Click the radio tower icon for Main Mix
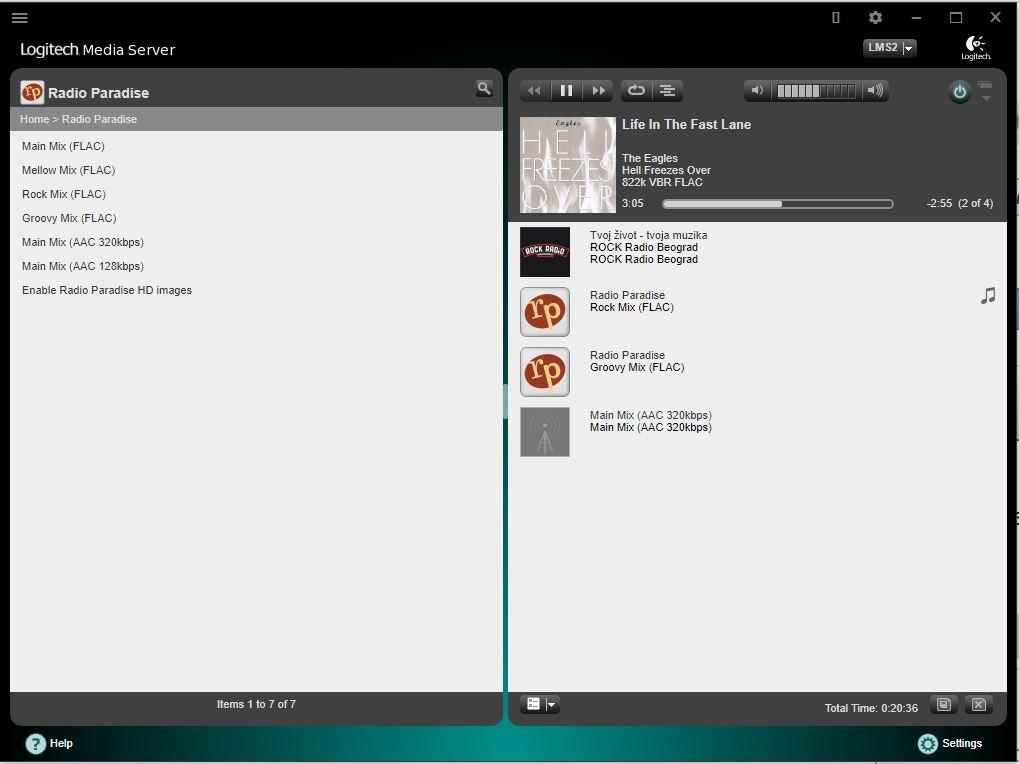Screen dimensions: 1019x764 pos(545,432)
